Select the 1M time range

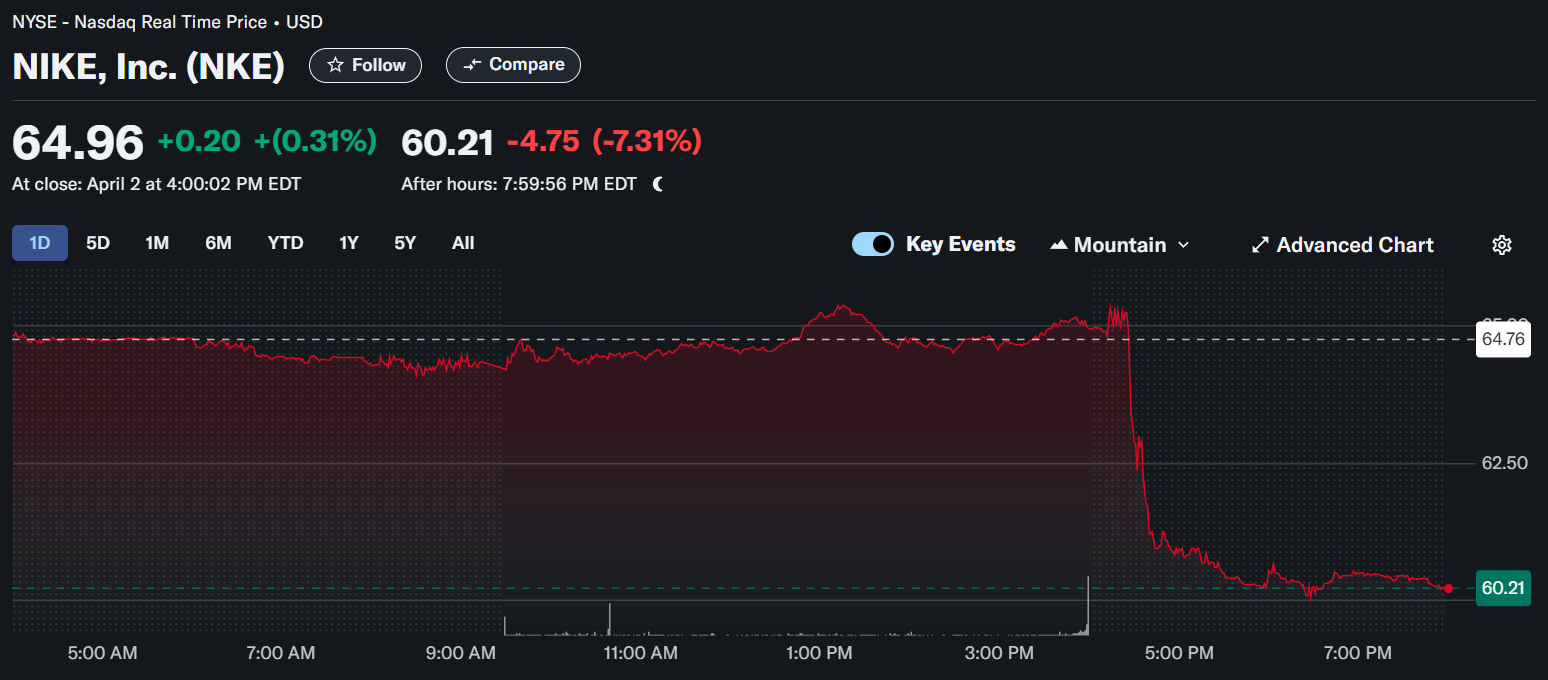(x=157, y=243)
